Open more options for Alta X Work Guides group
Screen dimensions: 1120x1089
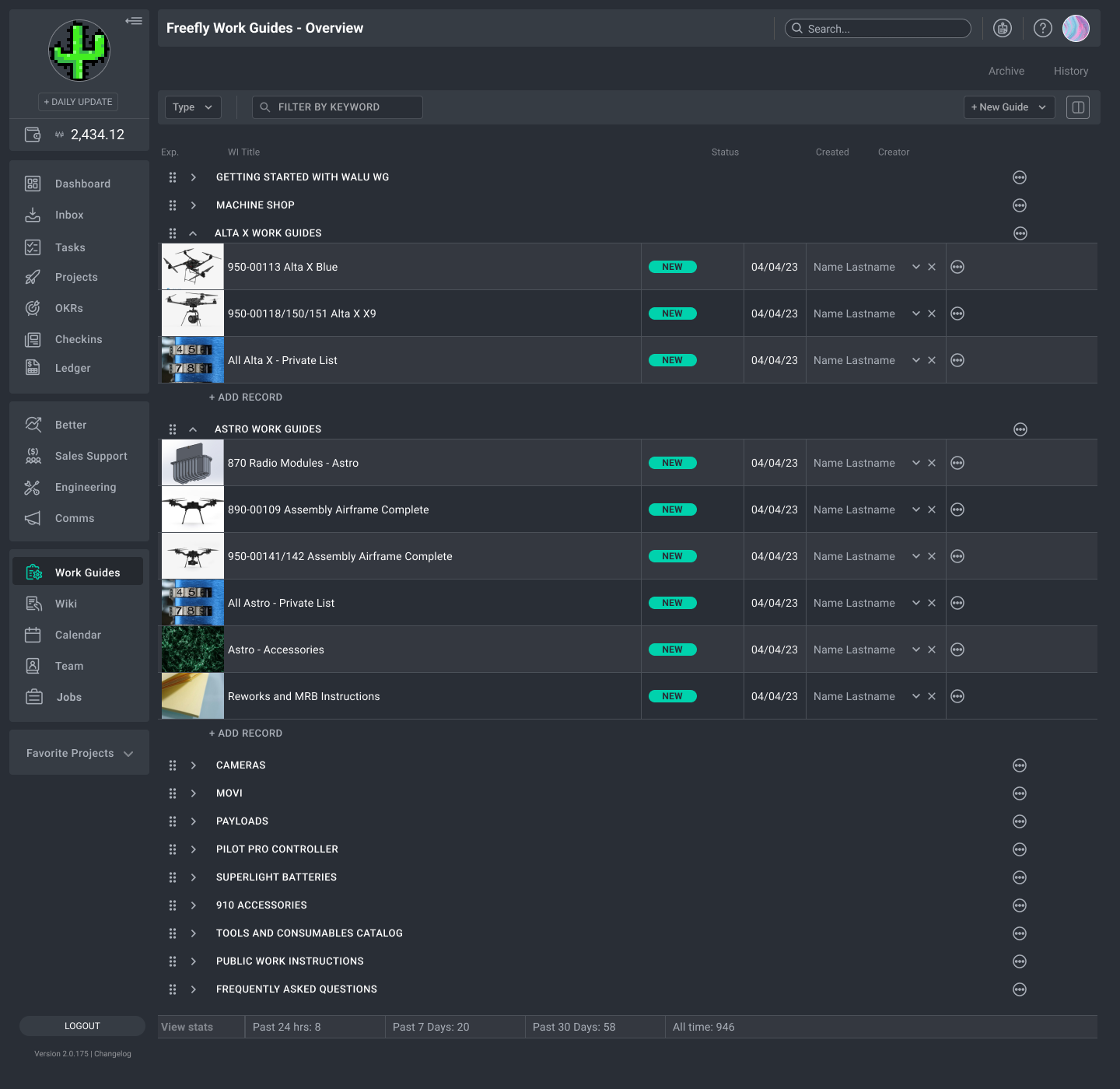click(x=1020, y=233)
